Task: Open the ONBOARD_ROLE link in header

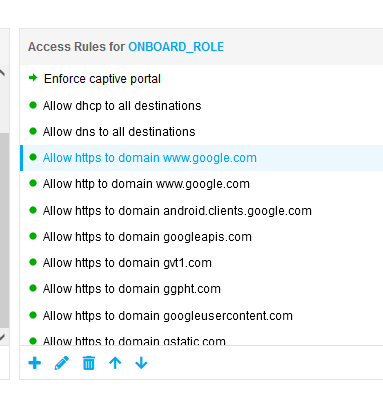Action: coord(176,47)
